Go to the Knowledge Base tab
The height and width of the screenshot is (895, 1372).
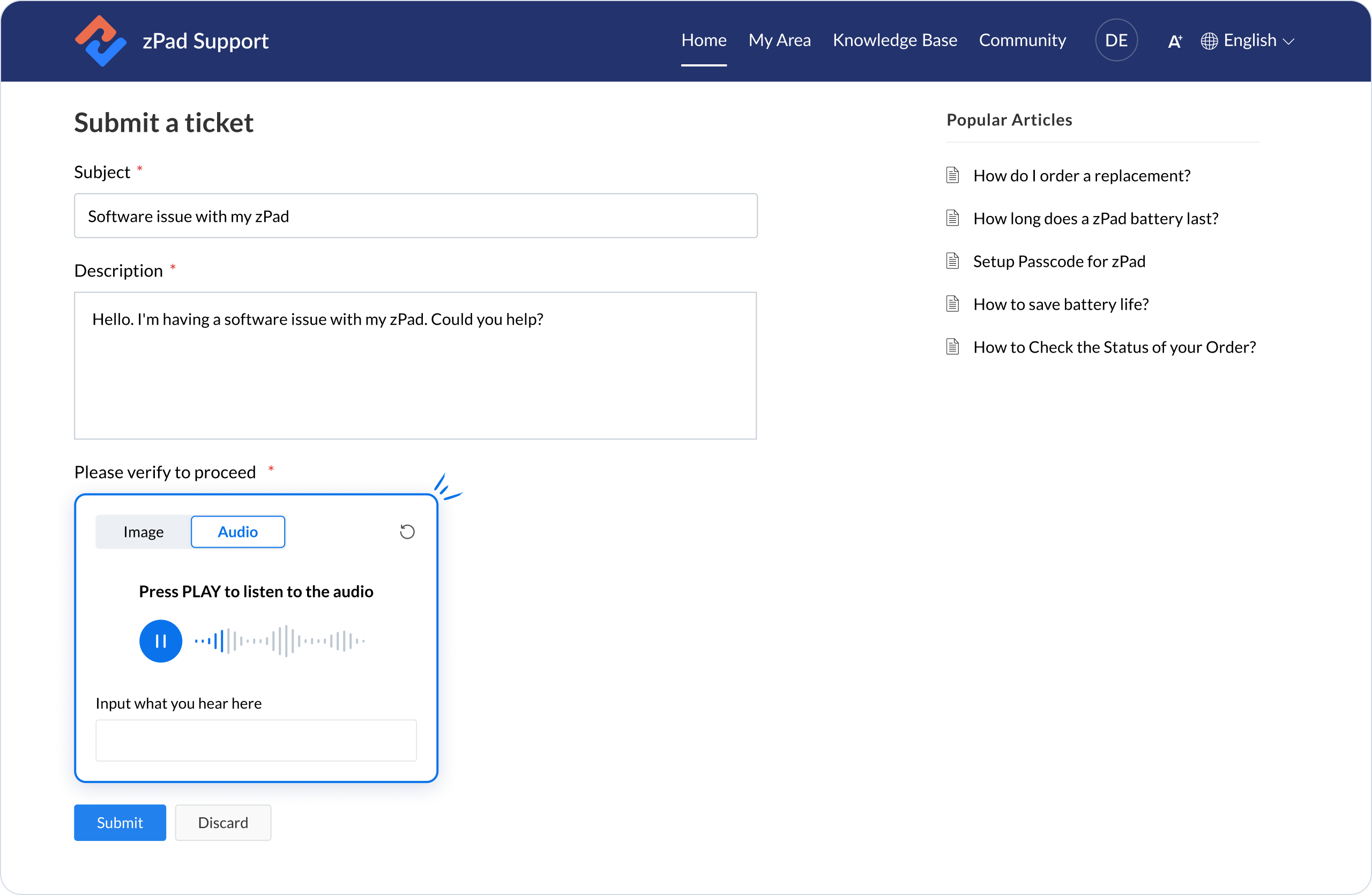click(894, 40)
